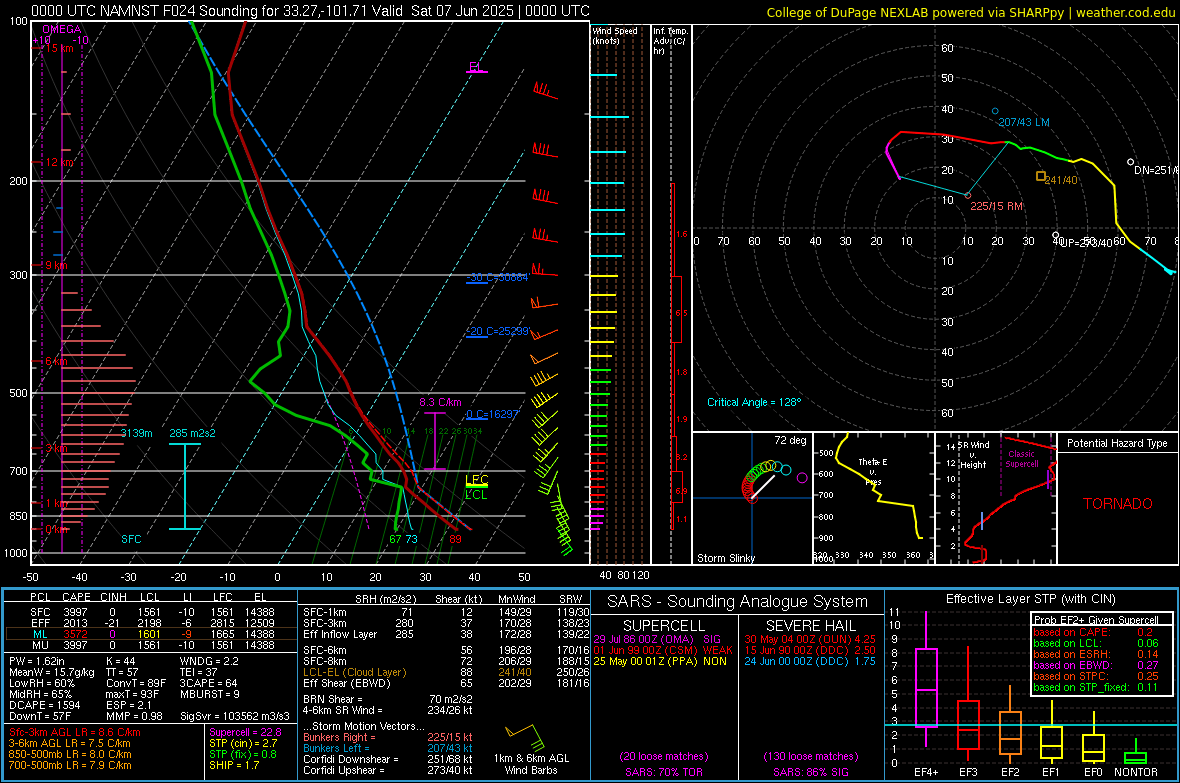Click the 285 m2s2 inflow layer label
The height and width of the screenshot is (783, 1180).
(x=192, y=433)
